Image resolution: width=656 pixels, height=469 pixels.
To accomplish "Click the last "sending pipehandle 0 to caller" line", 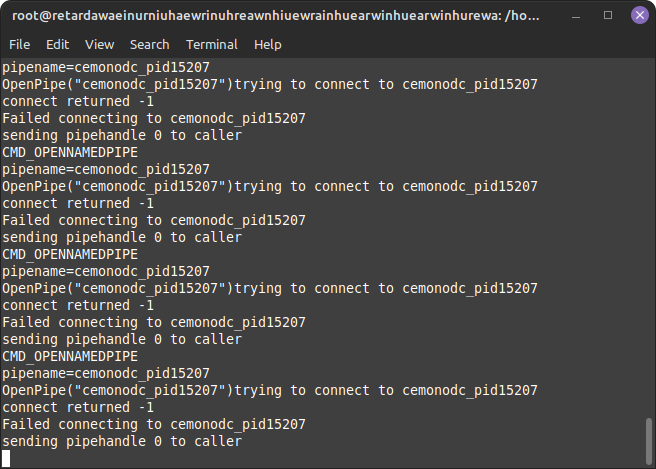I will 121,441.
